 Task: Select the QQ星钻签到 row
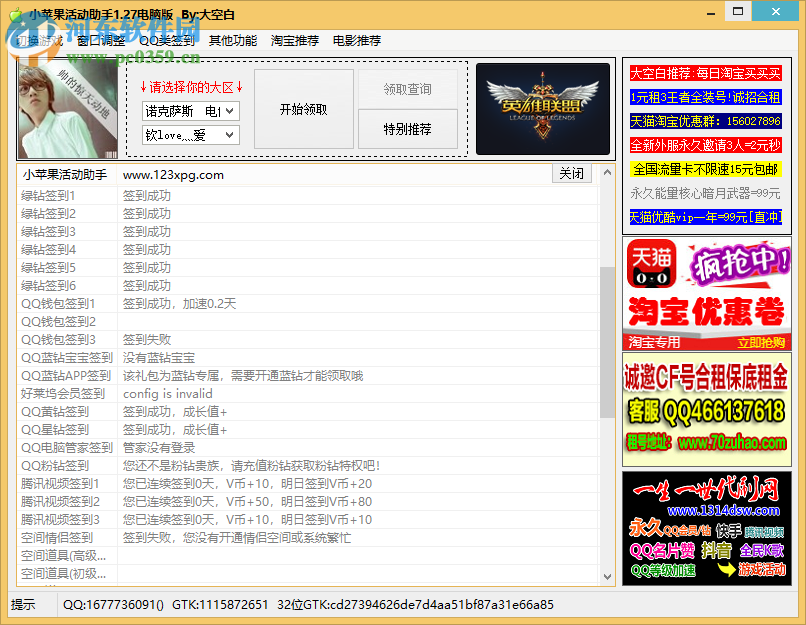click(x=307, y=430)
